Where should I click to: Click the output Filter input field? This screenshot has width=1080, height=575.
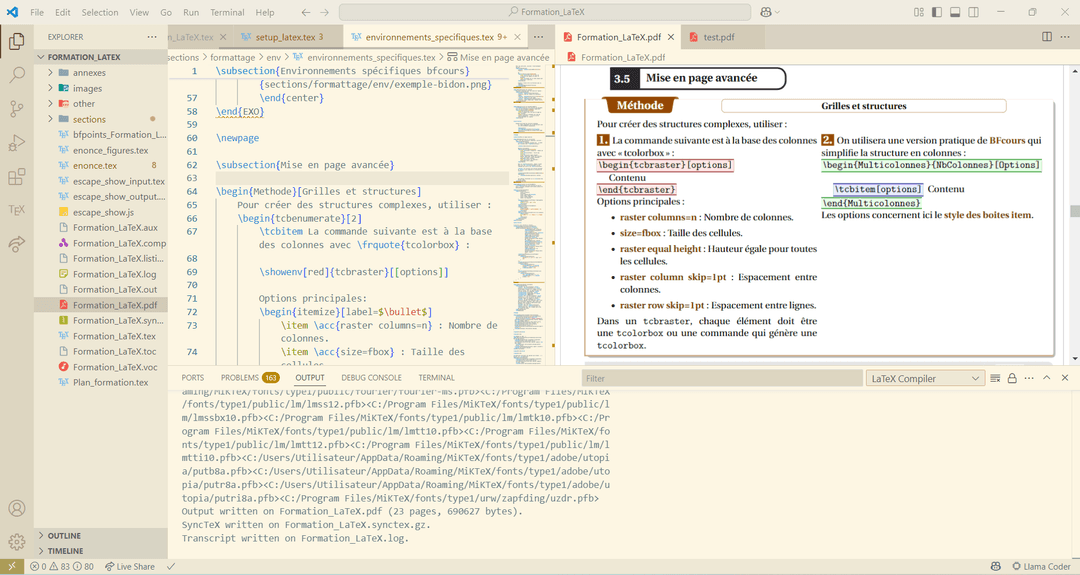[x=720, y=378]
